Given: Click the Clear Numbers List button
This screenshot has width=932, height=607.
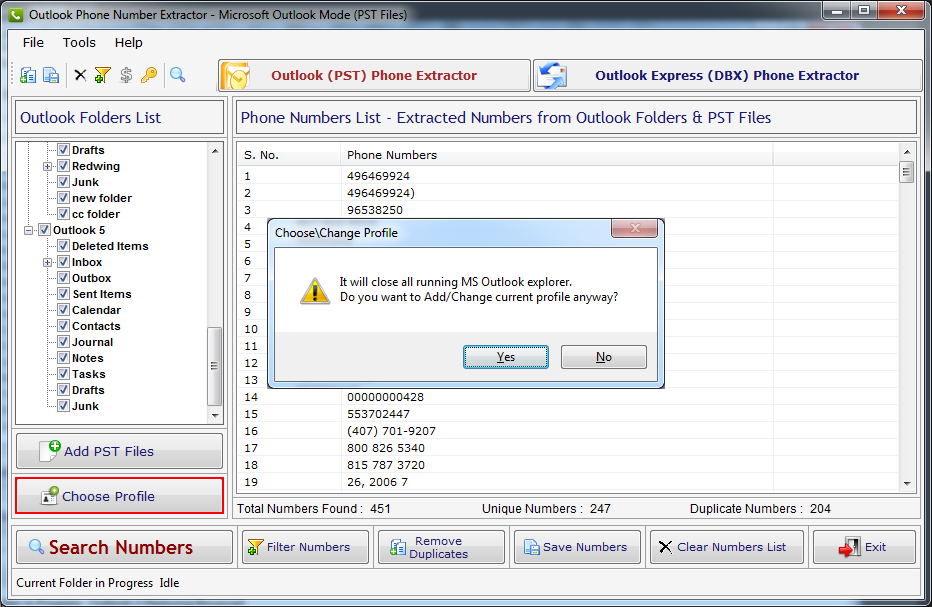Looking at the screenshot, I should click(726, 547).
